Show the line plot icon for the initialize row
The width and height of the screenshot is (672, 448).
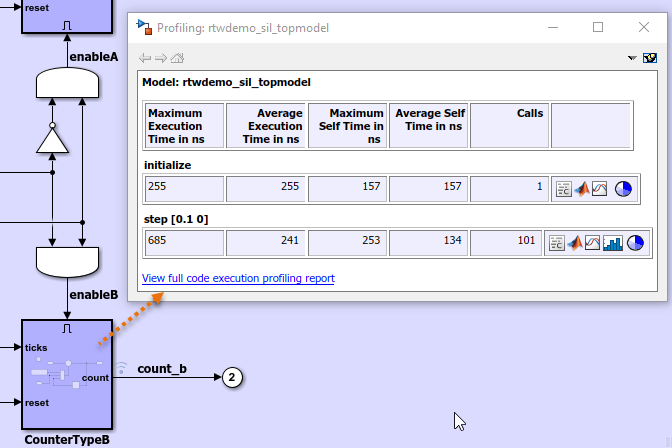(600, 189)
